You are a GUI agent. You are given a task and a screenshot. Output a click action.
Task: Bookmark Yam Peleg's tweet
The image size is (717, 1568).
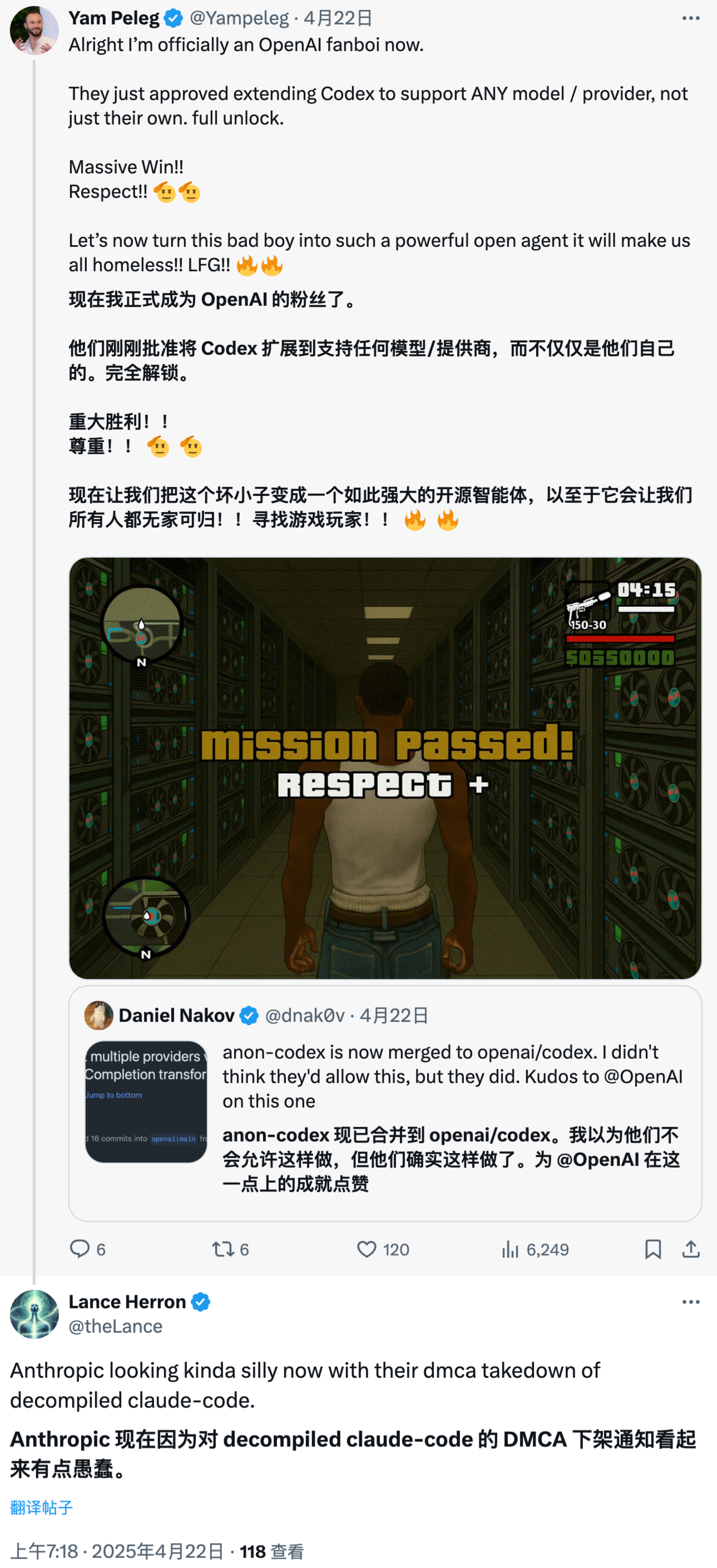652,1249
